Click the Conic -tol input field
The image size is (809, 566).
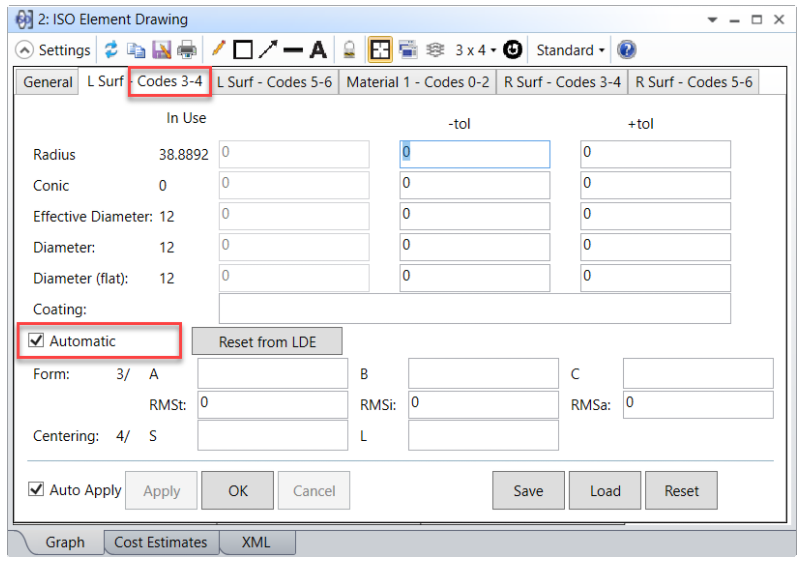[475, 185]
